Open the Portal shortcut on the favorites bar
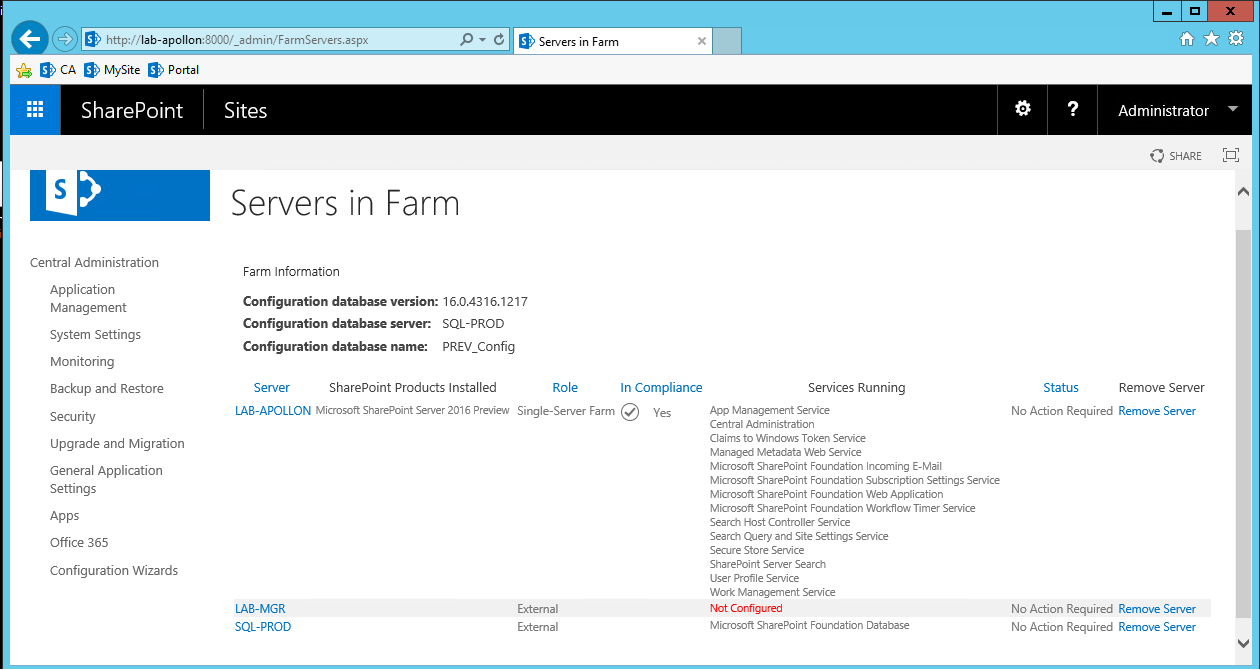 click(173, 69)
